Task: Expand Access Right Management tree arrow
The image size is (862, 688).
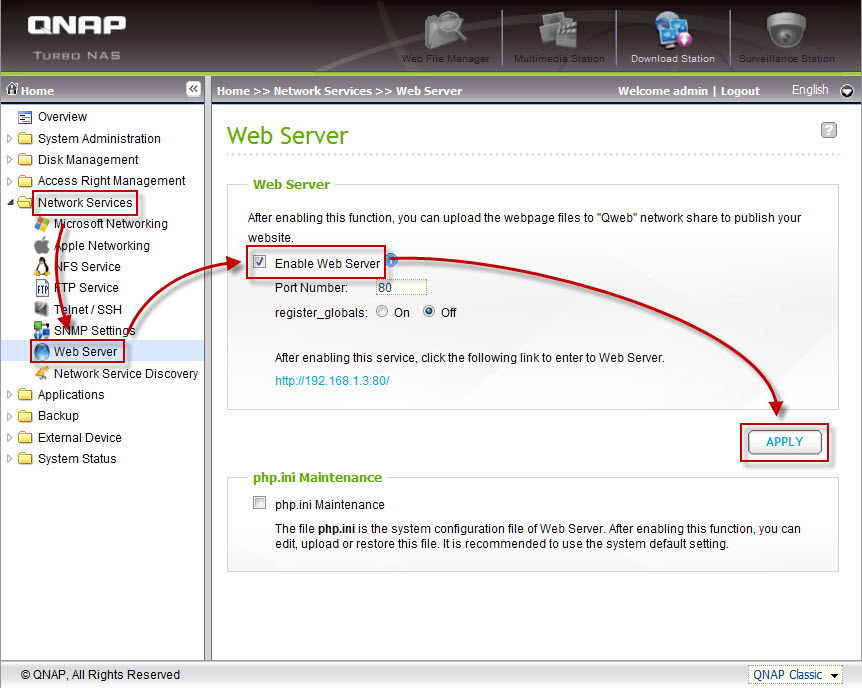Action: [x=9, y=181]
